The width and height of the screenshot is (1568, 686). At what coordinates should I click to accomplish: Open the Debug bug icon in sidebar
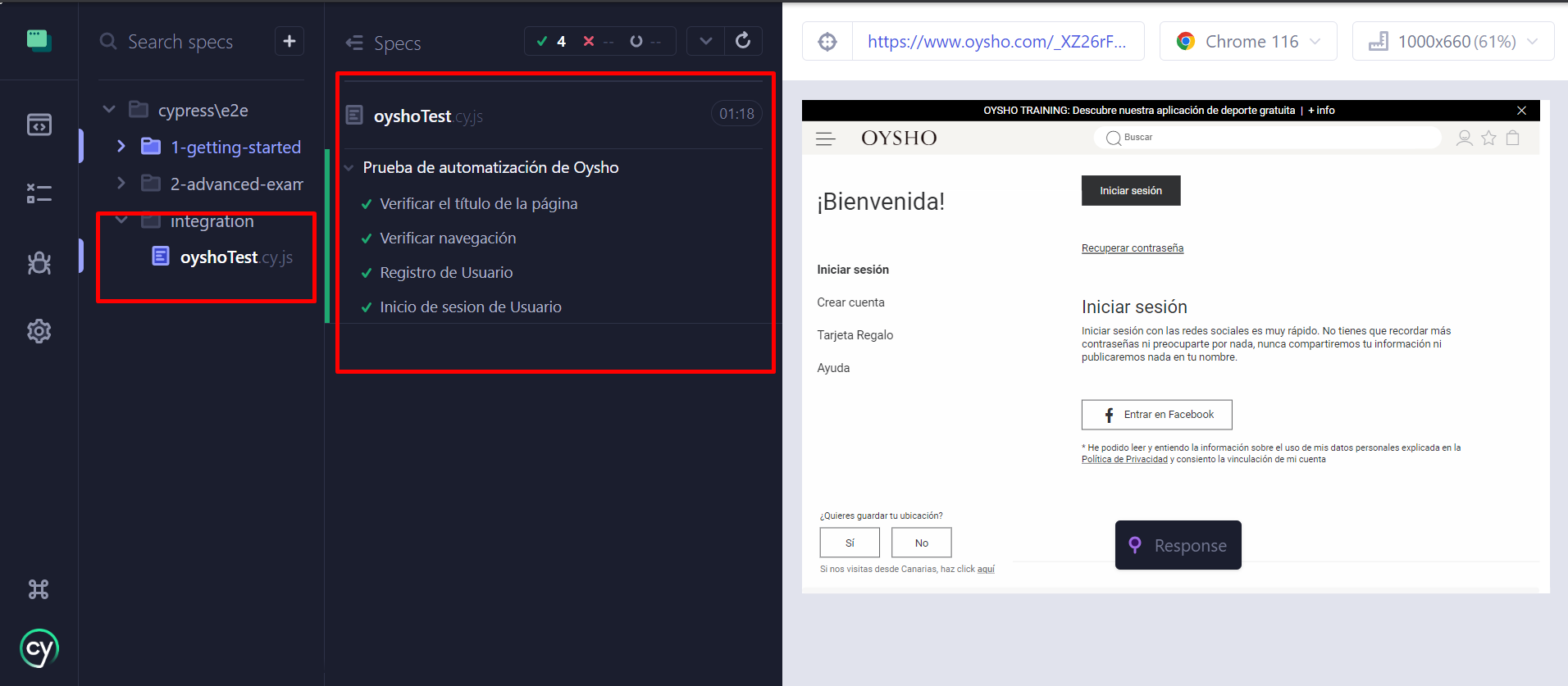39,262
